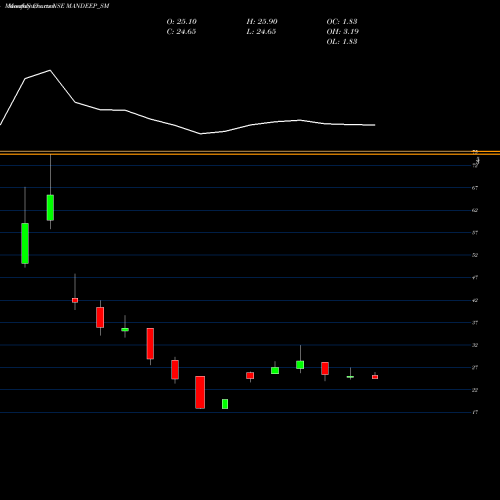This screenshot has width=500, height=500.
Task: Select the close value C: 24.65
Action: [x=181, y=32]
